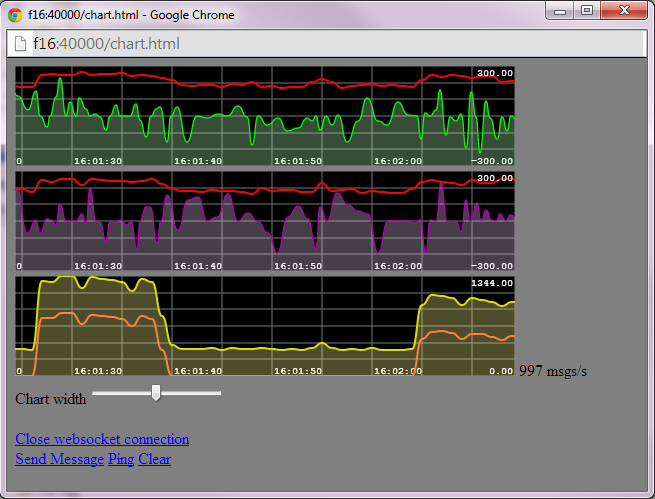Click 300.00 label on purple chart
Screen dimensions: 655x499
495,178
